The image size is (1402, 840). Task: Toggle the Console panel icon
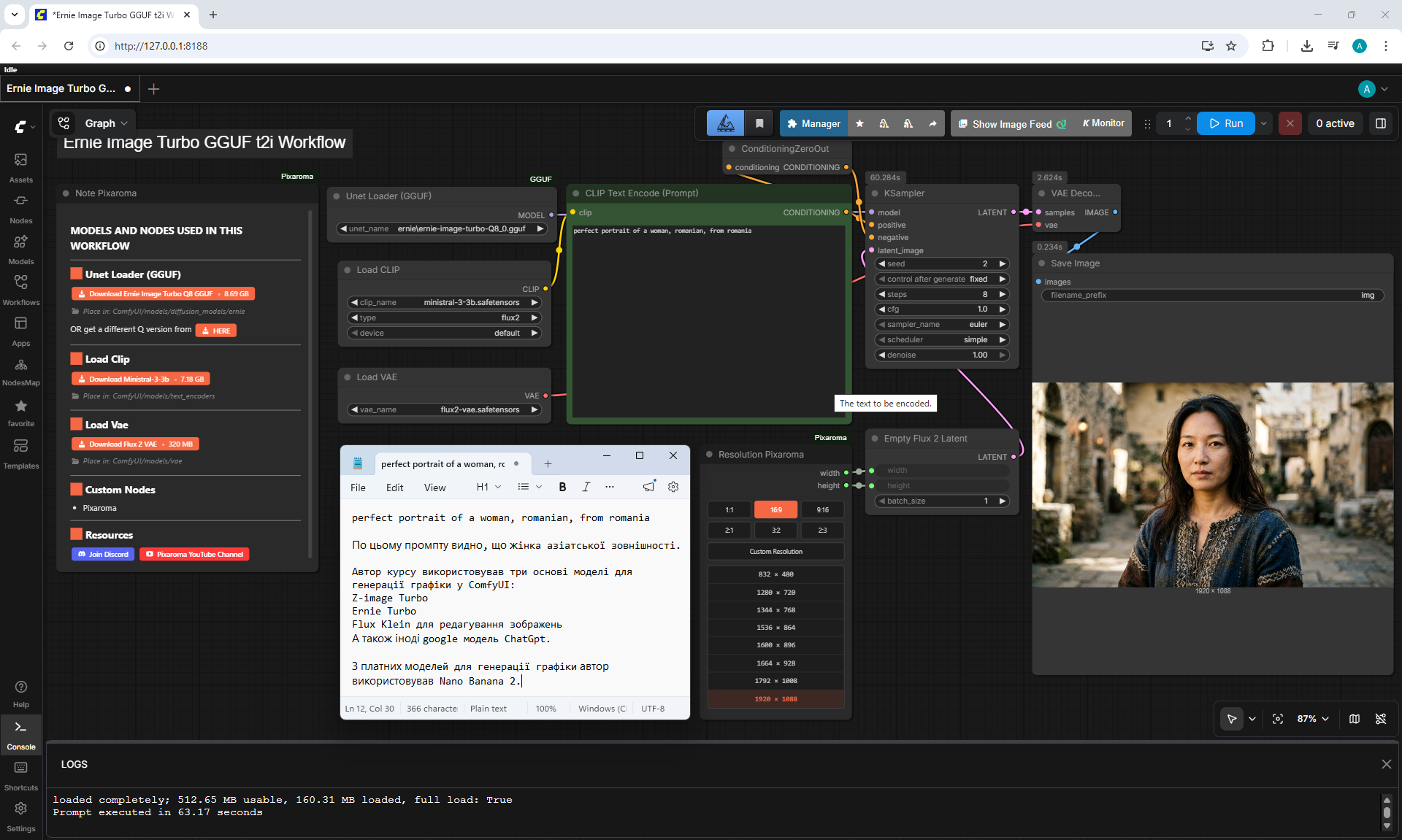tap(21, 734)
